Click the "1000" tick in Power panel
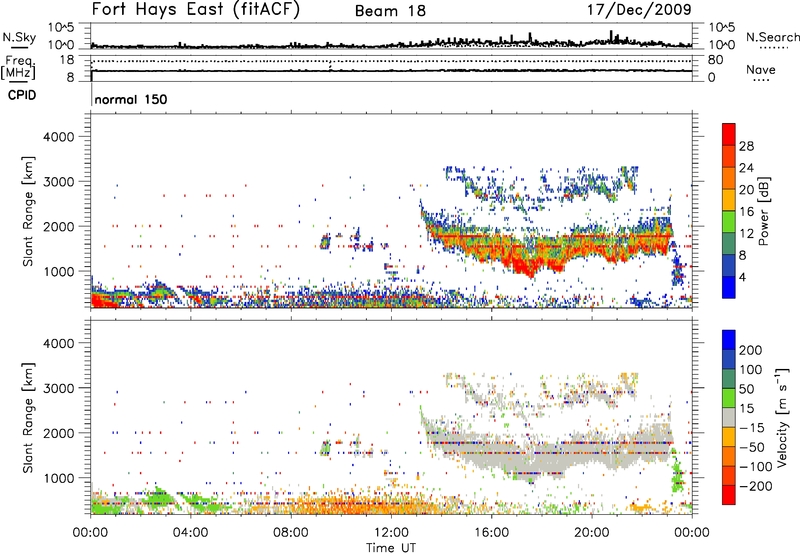The height and width of the screenshot is (554, 800). coord(58,271)
